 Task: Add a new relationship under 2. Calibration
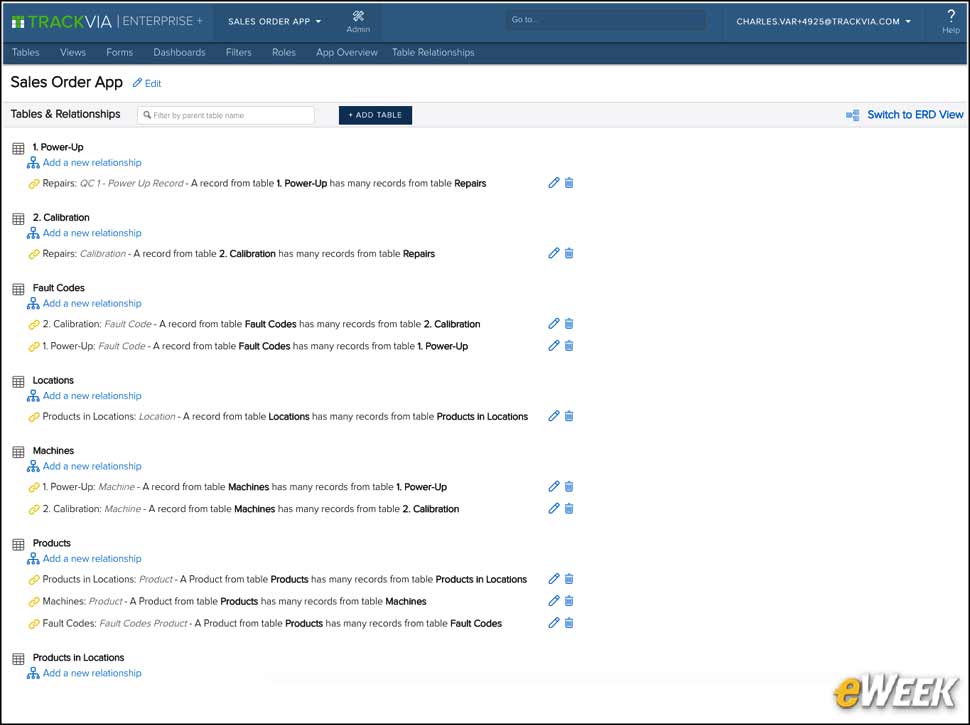point(85,233)
